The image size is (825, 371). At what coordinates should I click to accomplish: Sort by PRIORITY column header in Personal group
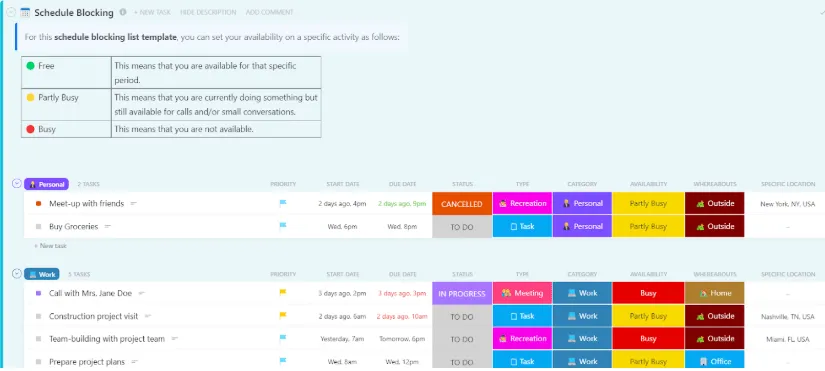283,184
